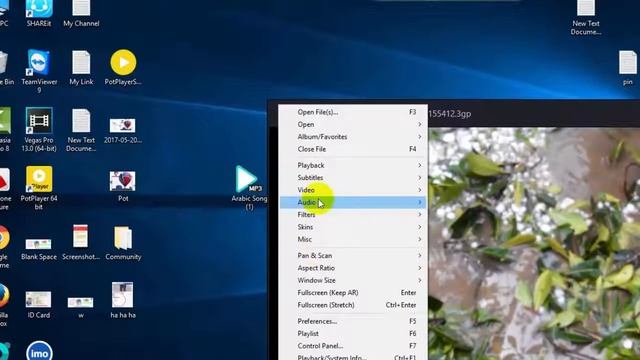
Task: Expand the Aspect Ratio submenu
Action: pyautogui.click(x=353, y=268)
